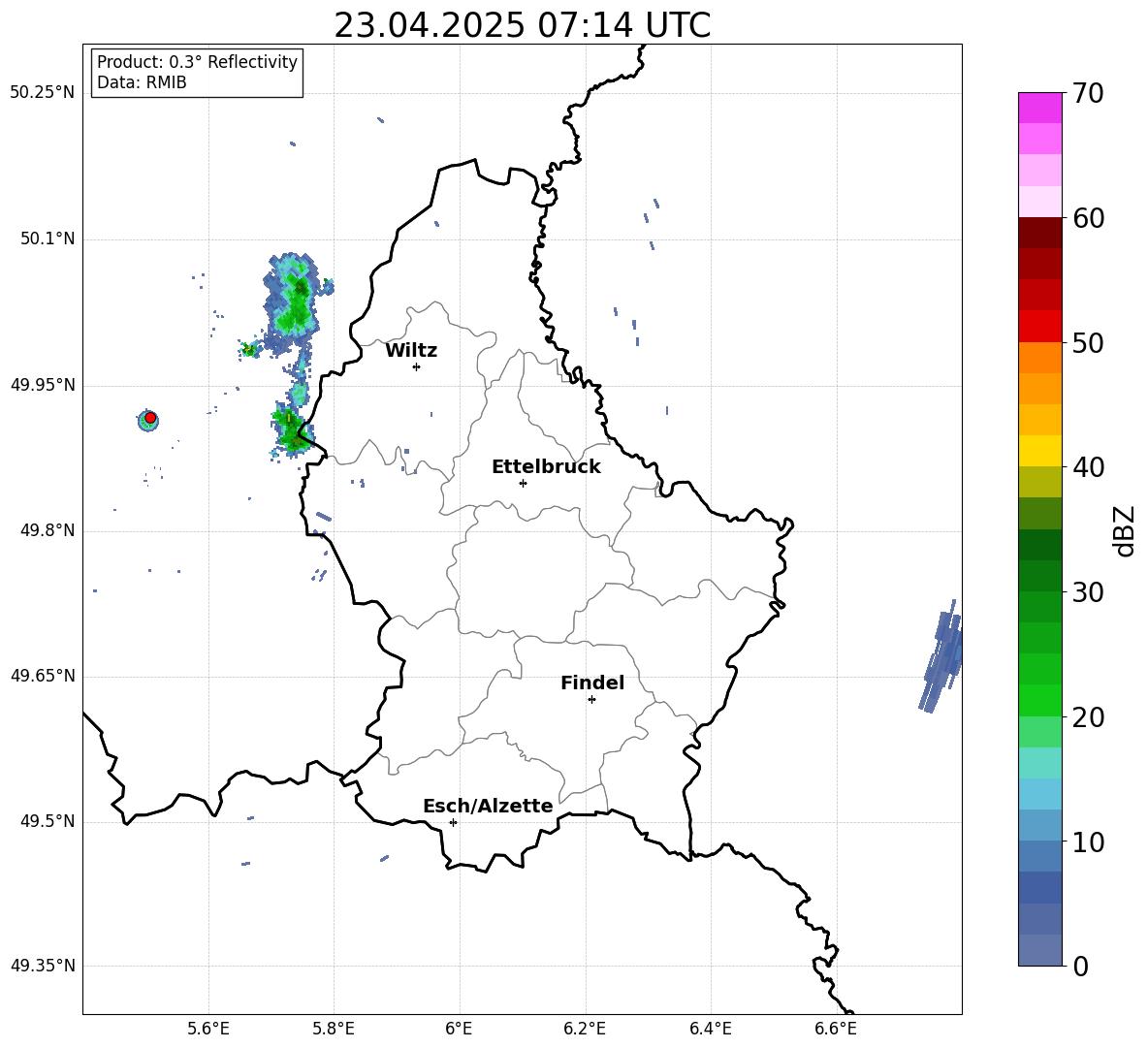Click the dBZ colorbar axis label
The height and width of the screenshot is (1048, 1148).
click(x=1124, y=531)
